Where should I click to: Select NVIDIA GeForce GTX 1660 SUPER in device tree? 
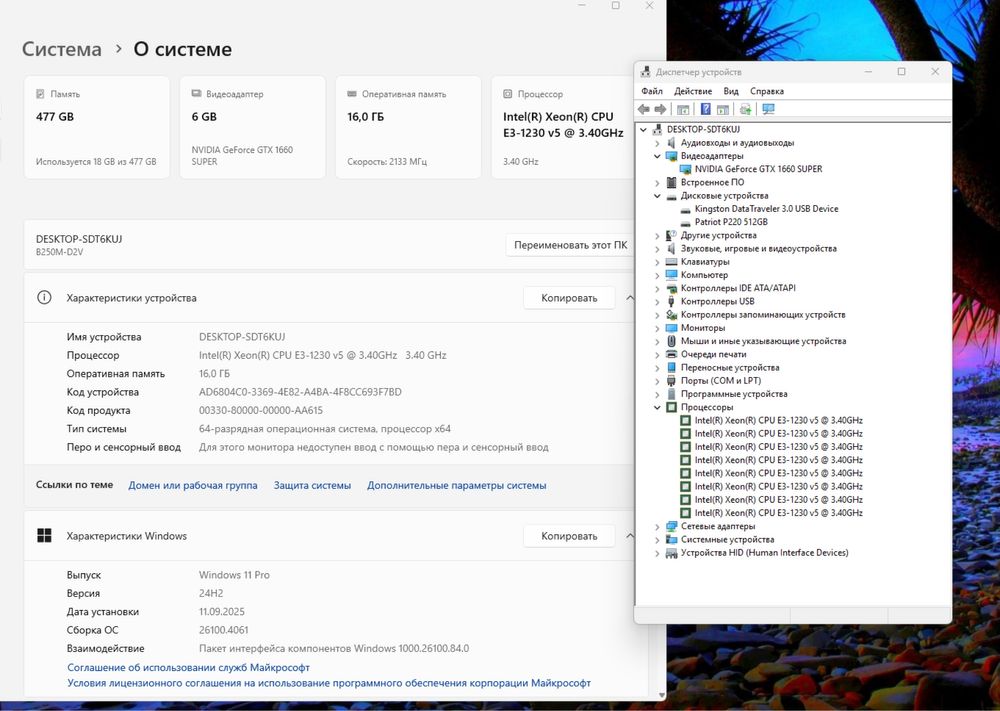(758, 169)
